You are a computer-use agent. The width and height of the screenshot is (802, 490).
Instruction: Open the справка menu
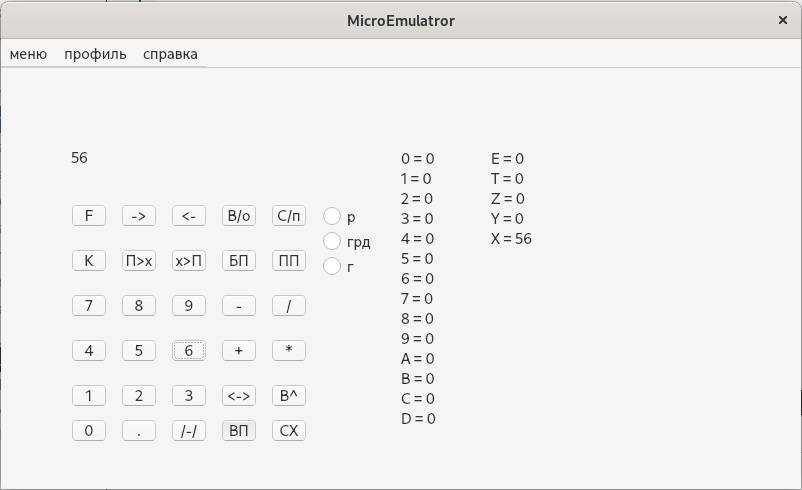pyautogui.click(x=170, y=54)
